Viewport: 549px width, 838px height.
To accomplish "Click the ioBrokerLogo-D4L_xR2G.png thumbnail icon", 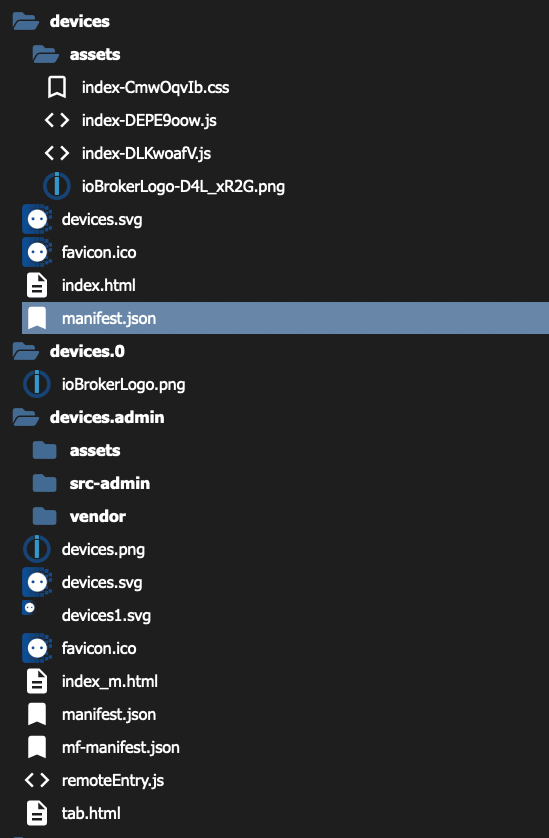I will click(57, 186).
